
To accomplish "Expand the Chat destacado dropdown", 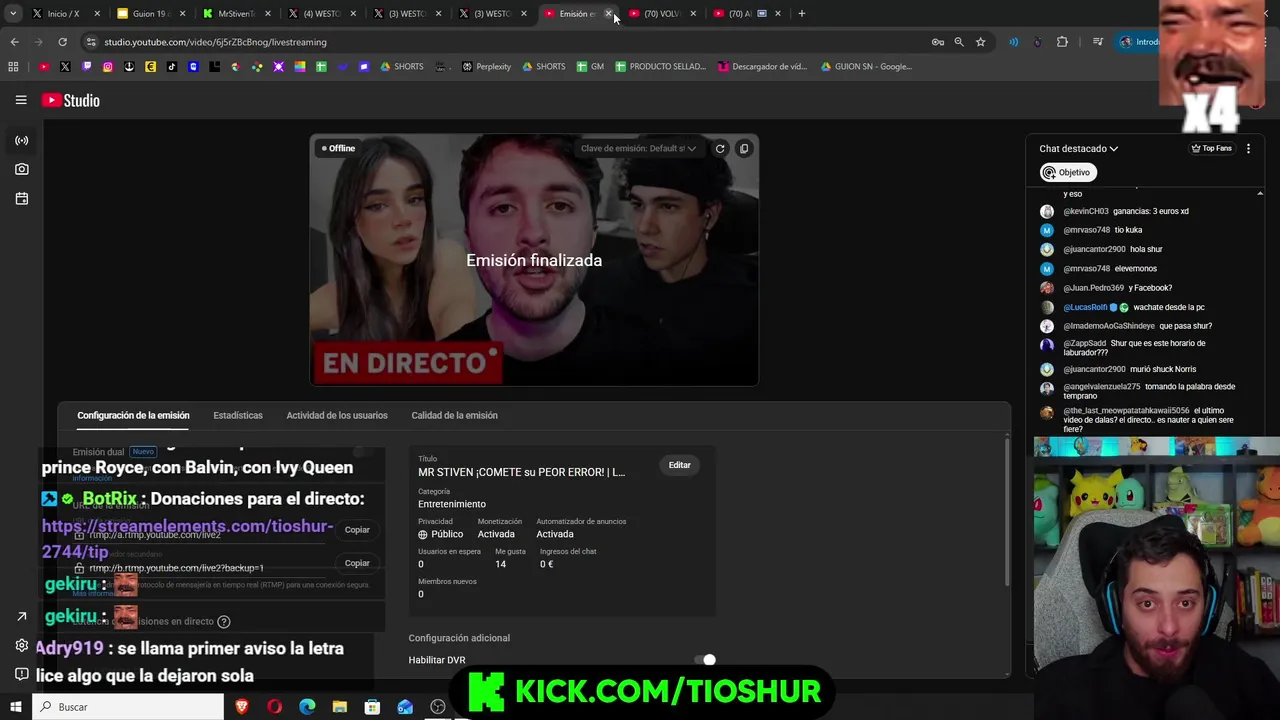I will coord(1078,149).
